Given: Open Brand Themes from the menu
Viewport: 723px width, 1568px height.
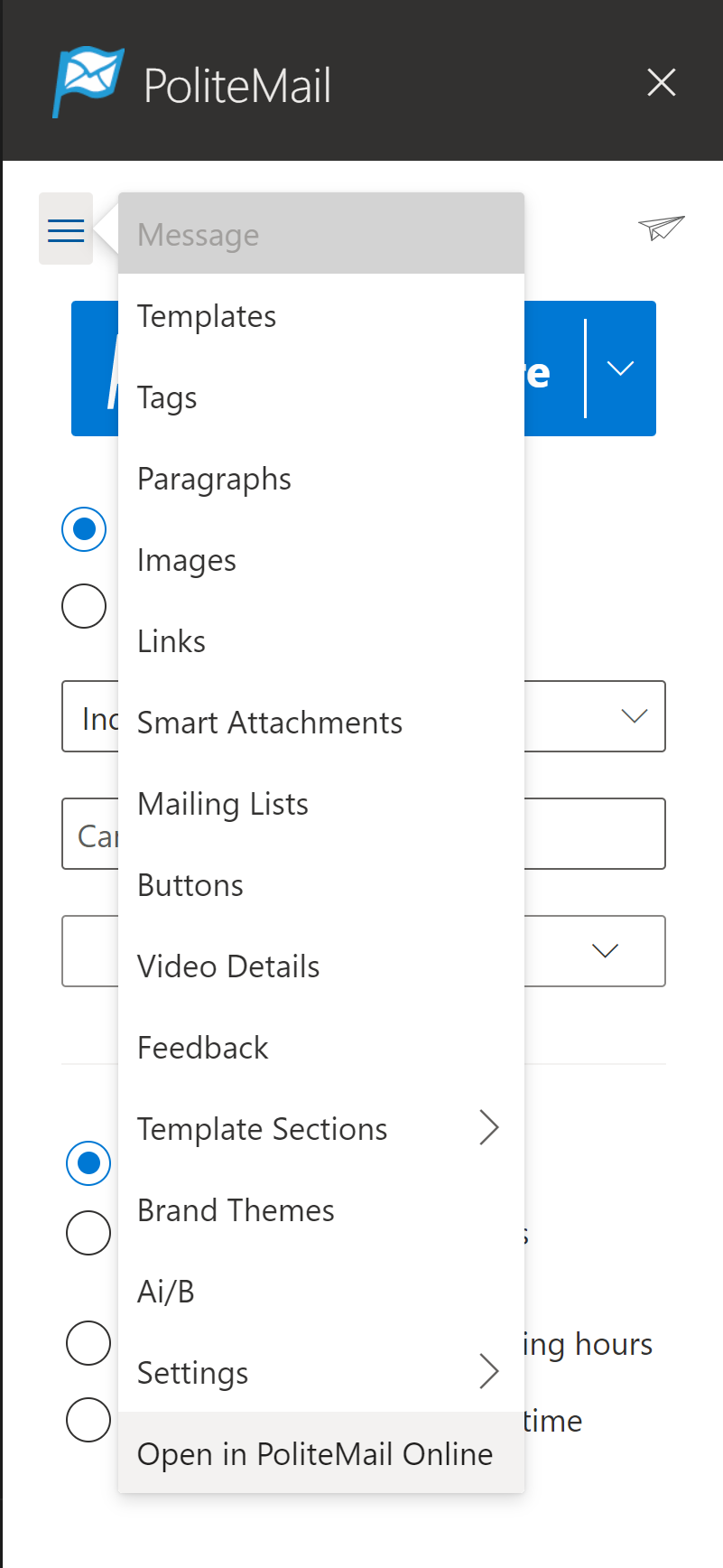Looking at the screenshot, I should point(236,1210).
